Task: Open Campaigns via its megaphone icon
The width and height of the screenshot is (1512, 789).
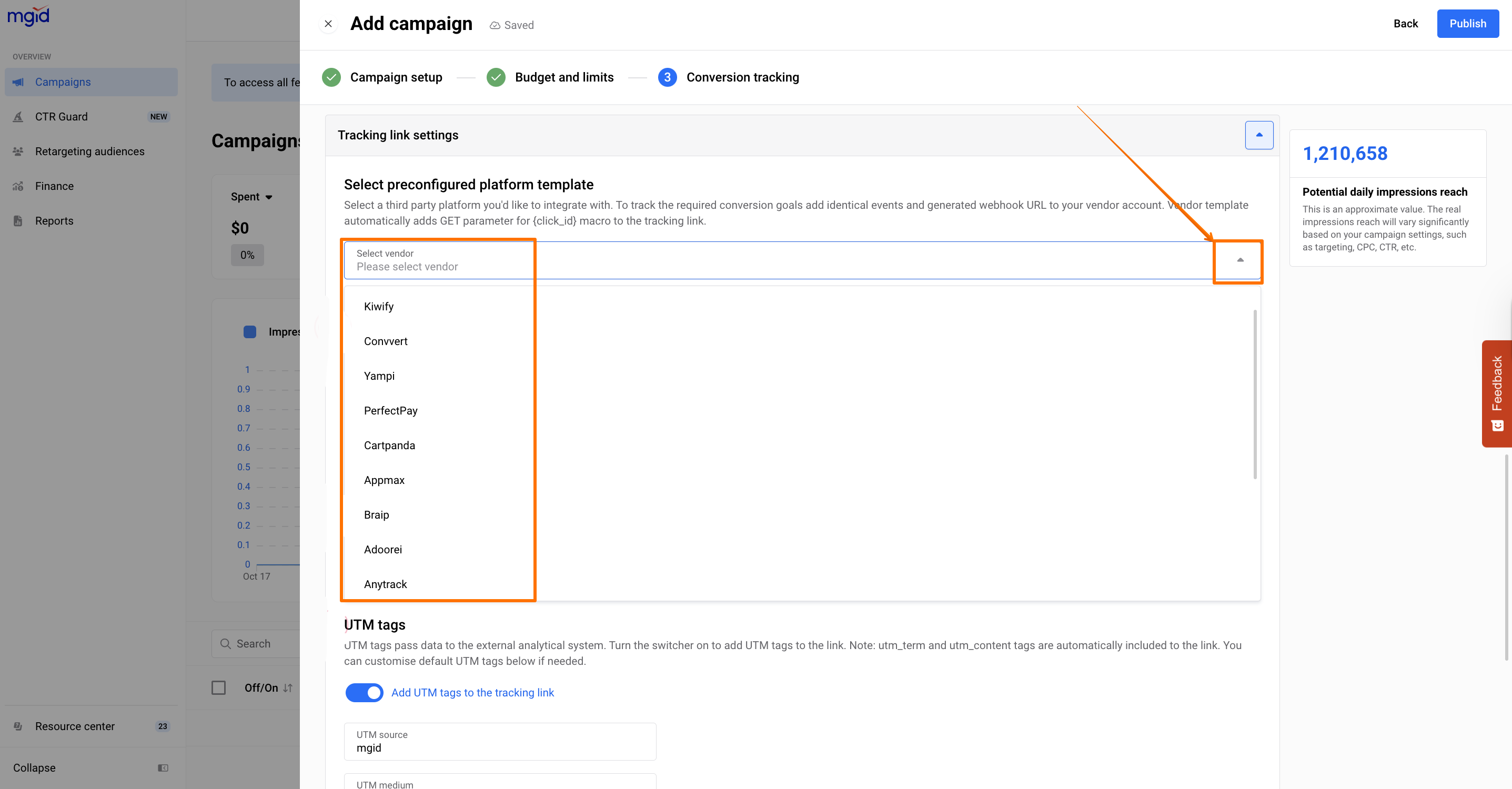Action: 18,82
